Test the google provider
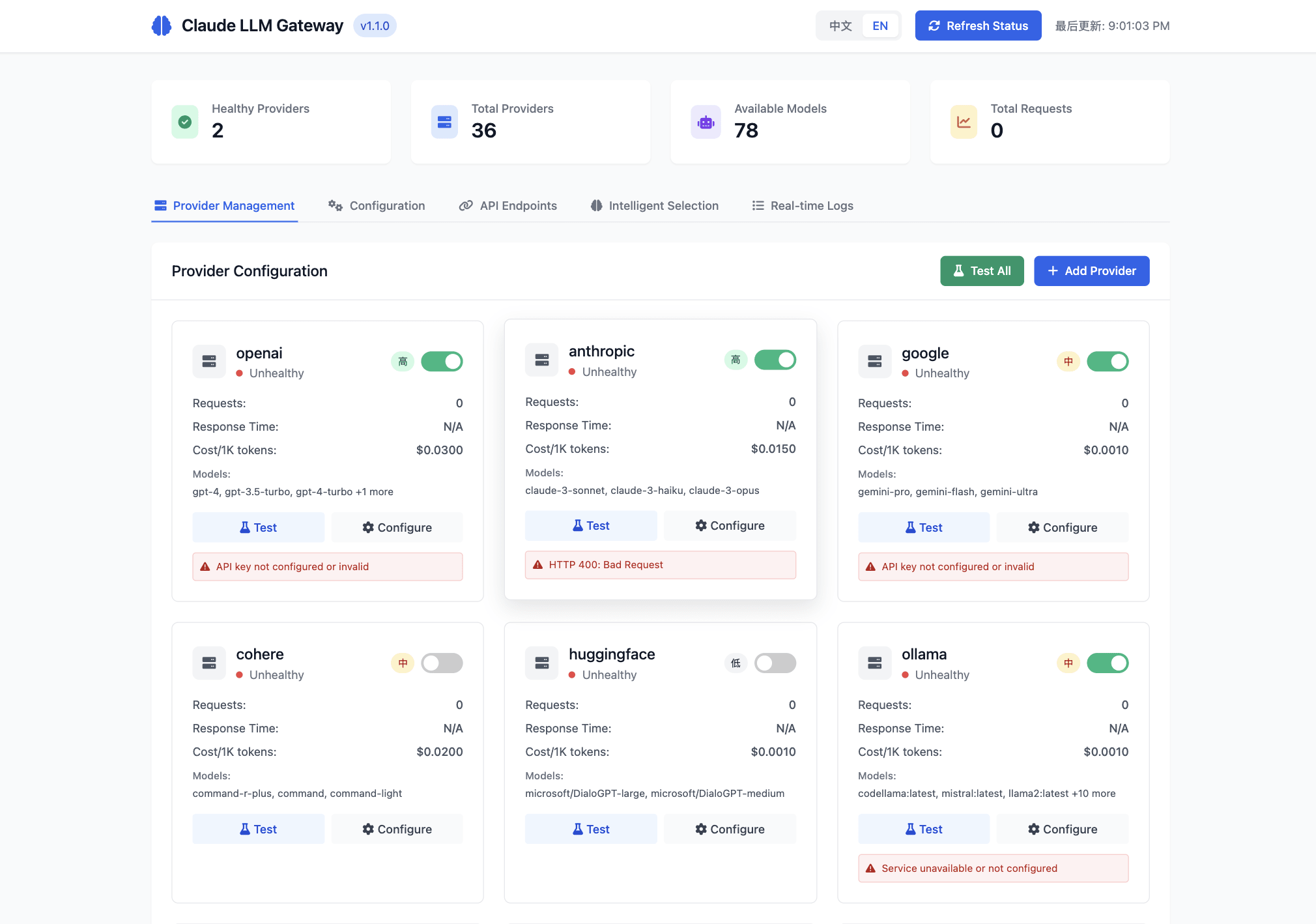 pyautogui.click(x=923, y=527)
